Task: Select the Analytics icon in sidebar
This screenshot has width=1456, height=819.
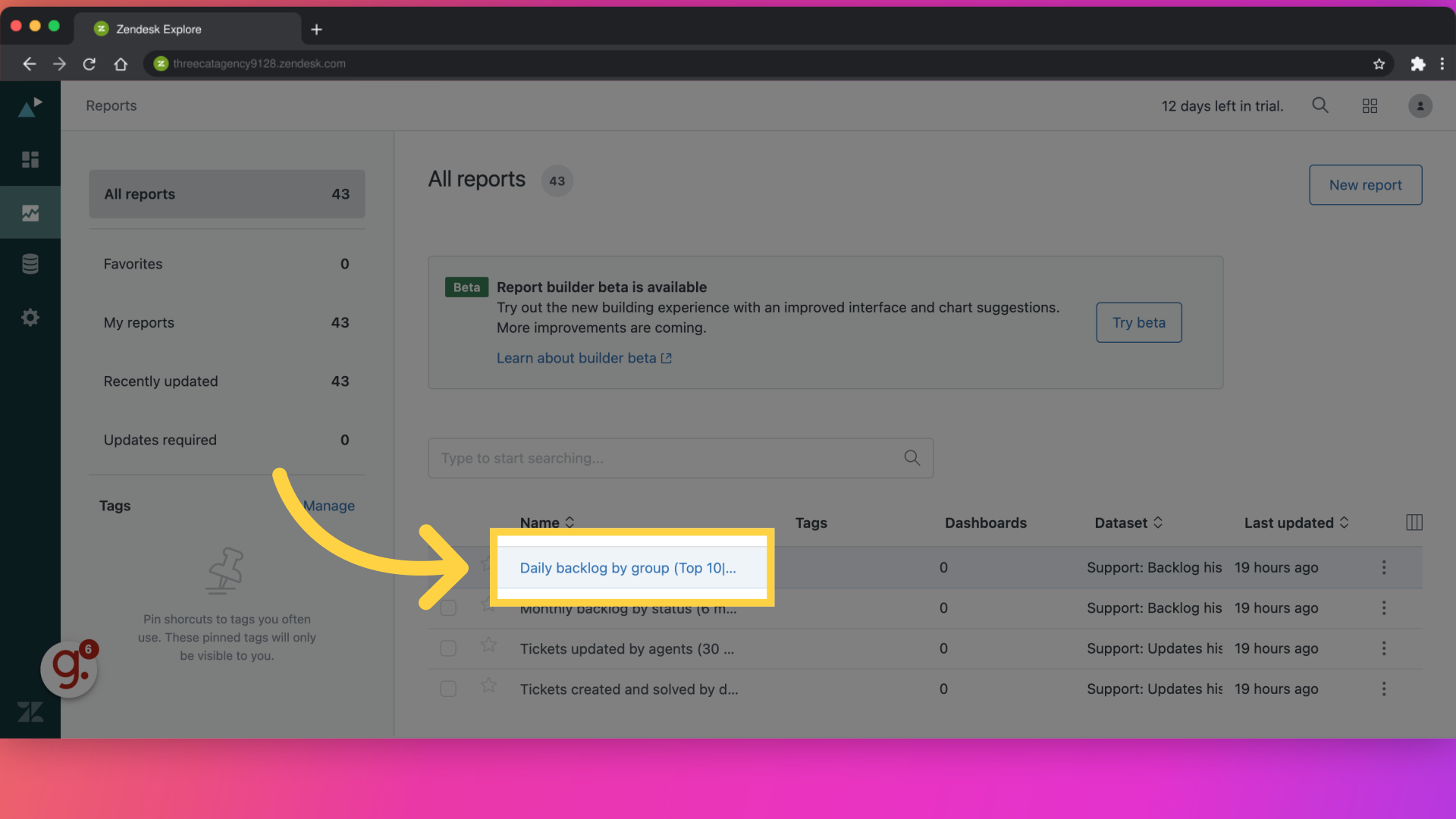Action: tap(30, 212)
